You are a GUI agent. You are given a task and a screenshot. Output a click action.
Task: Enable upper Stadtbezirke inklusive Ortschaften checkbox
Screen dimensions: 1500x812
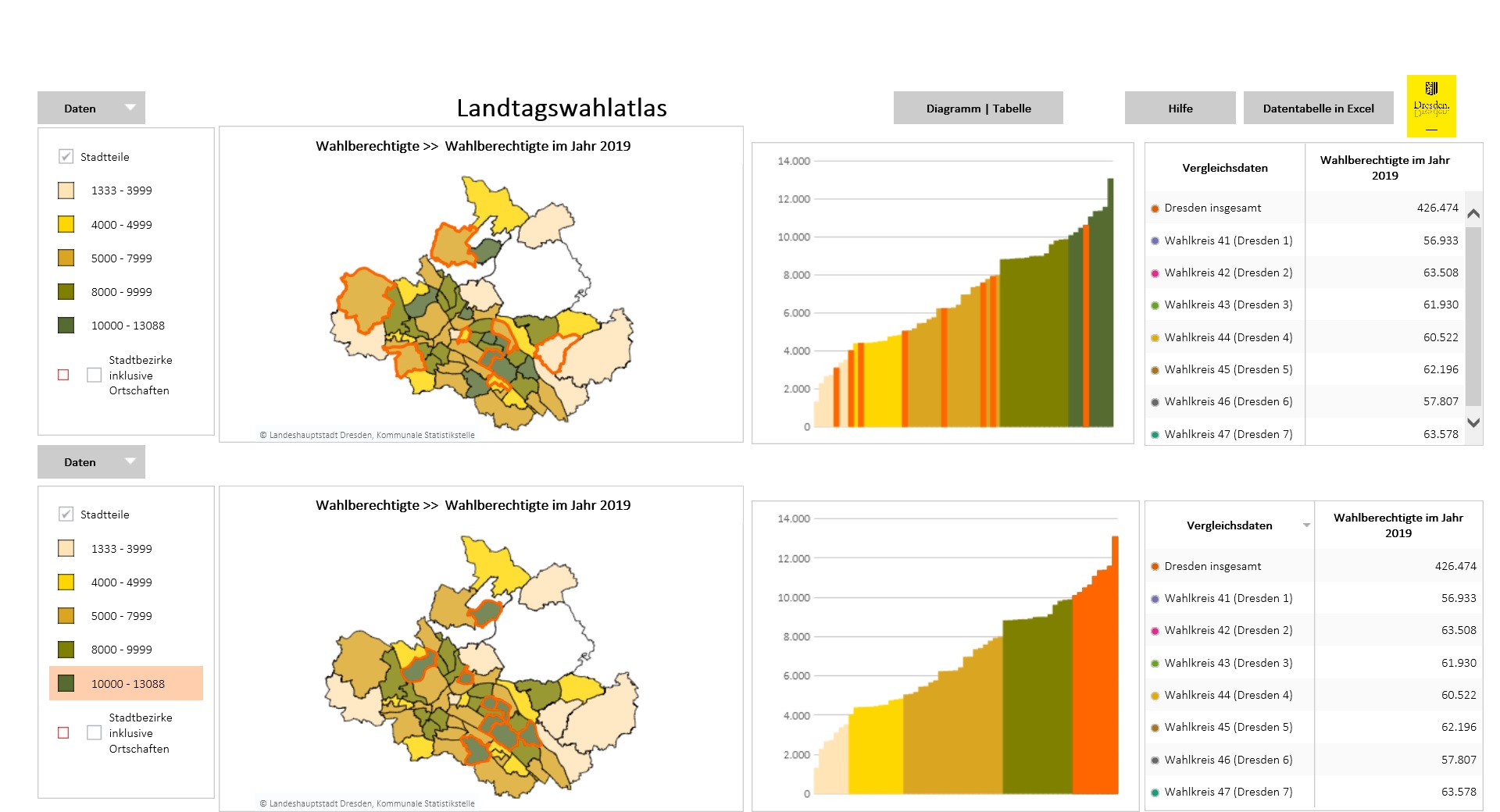click(x=95, y=375)
